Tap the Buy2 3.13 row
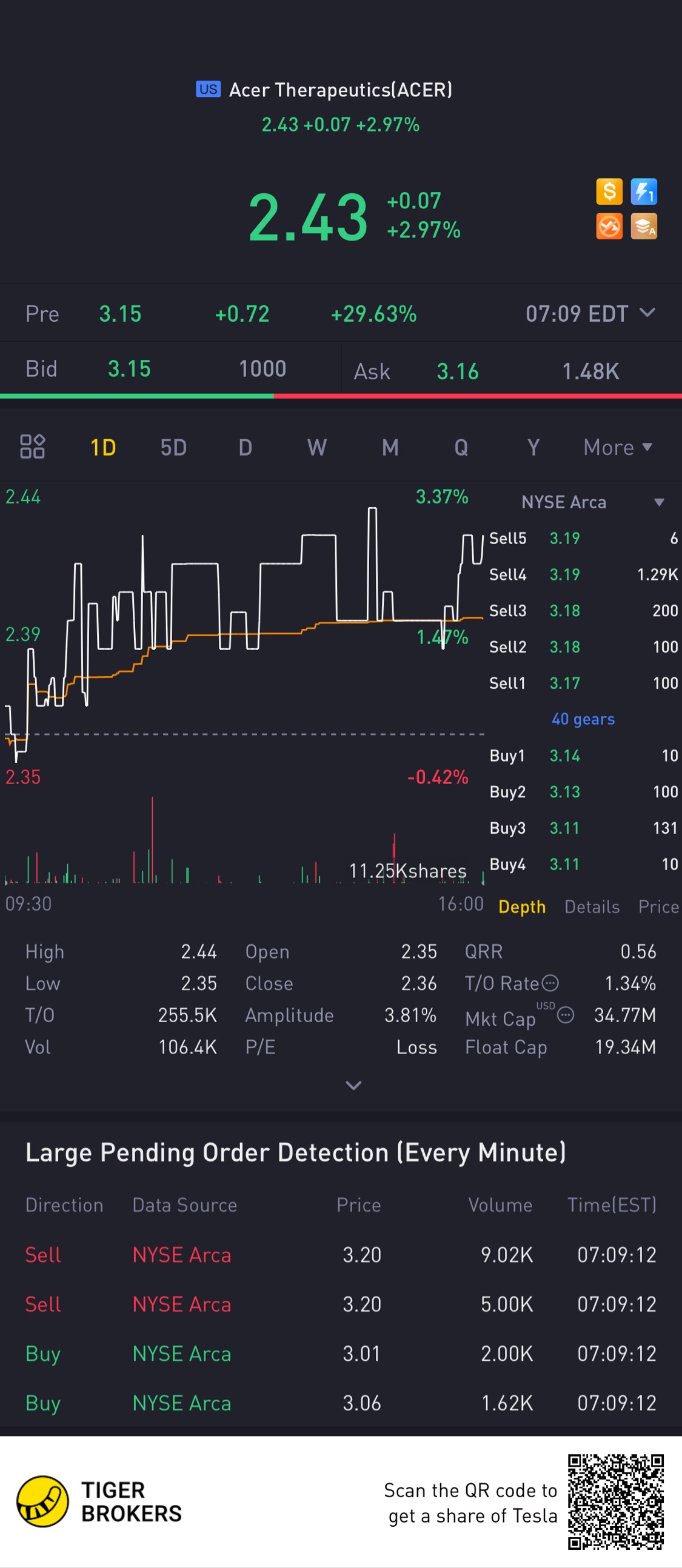This screenshot has height=1568, width=682. (x=583, y=791)
